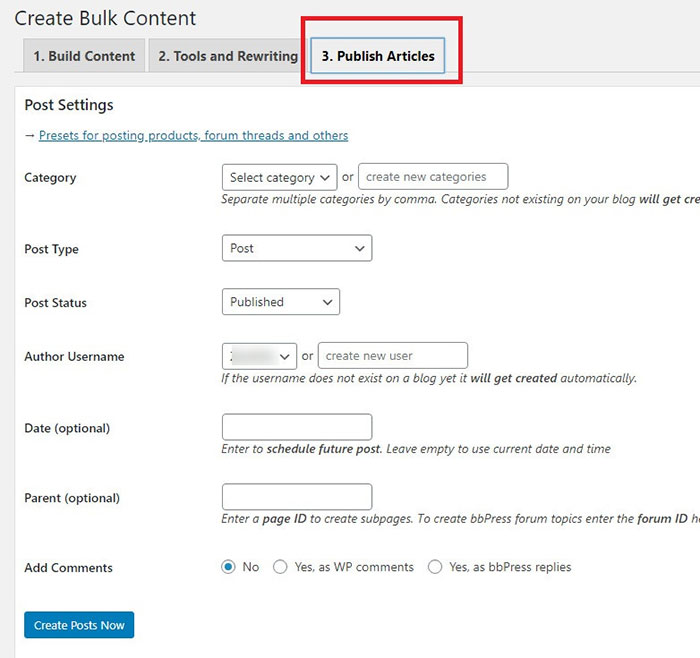Screen dimensions: 700x658
Task: Focus the create new user field
Action: tap(392, 356)
